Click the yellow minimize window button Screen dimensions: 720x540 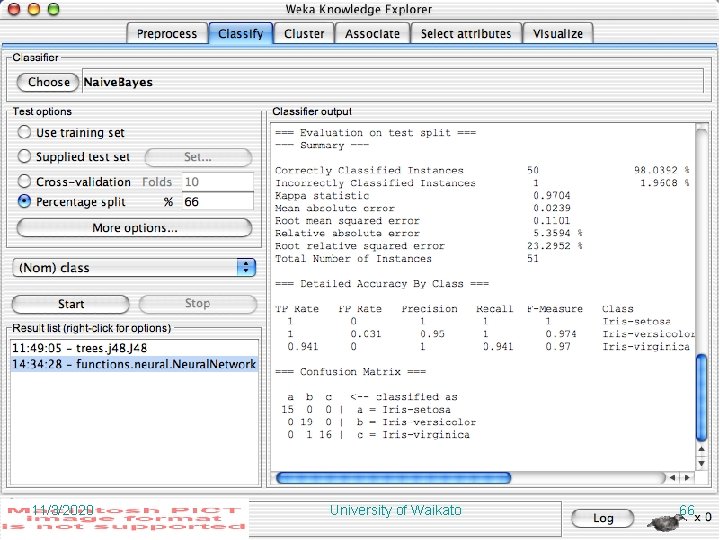[34, 9]
